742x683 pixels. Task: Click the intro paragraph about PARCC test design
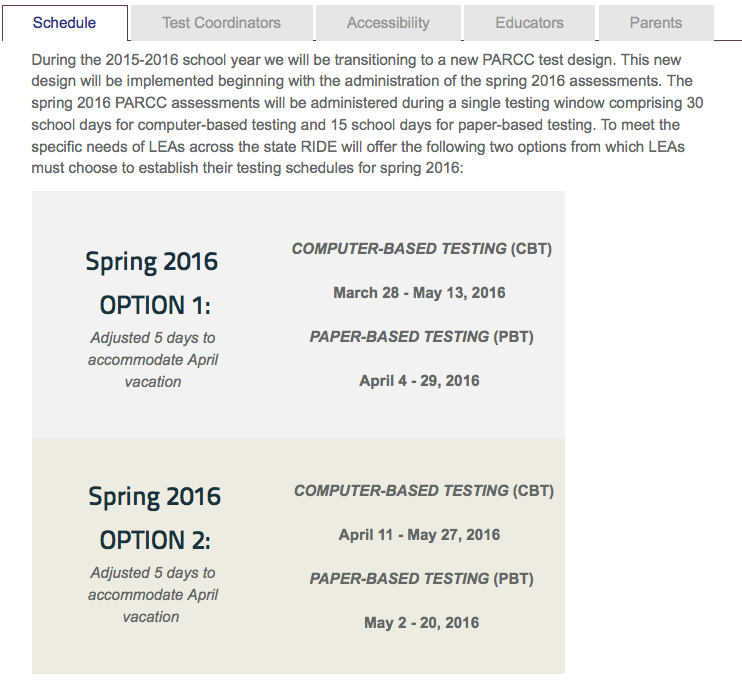(367, 114)
